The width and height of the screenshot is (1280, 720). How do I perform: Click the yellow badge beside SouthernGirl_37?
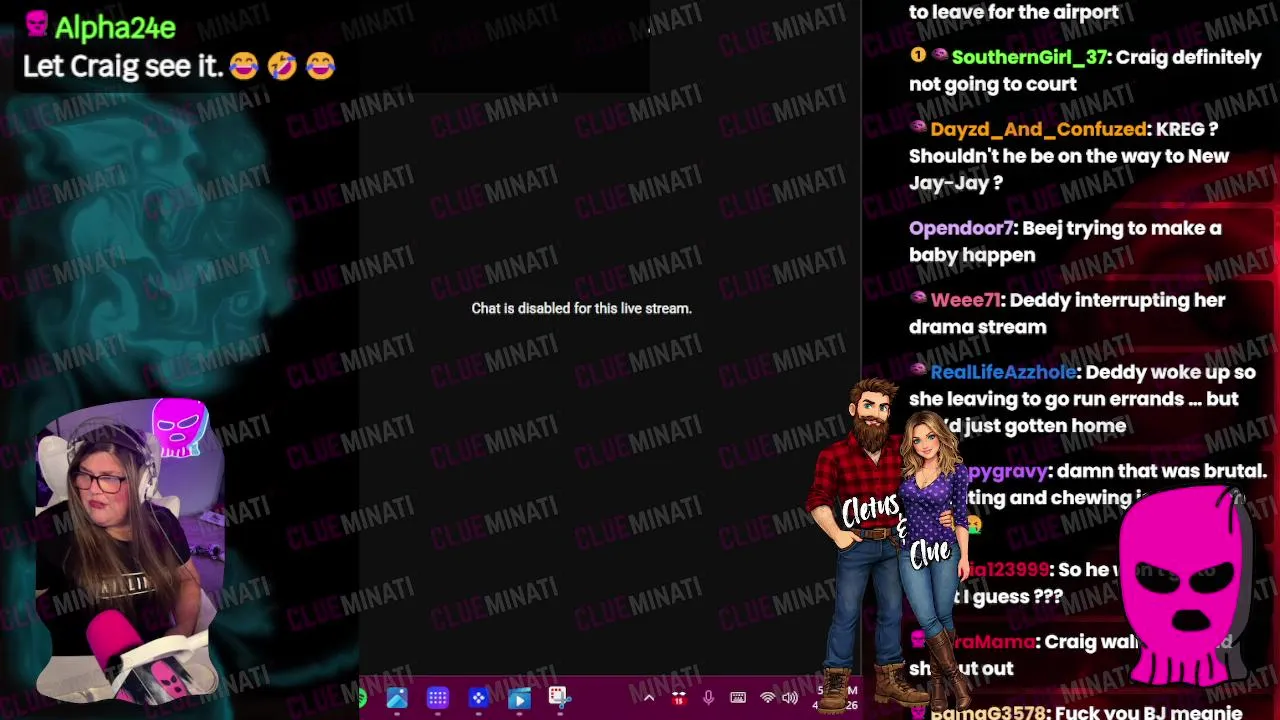pos(917,56)
